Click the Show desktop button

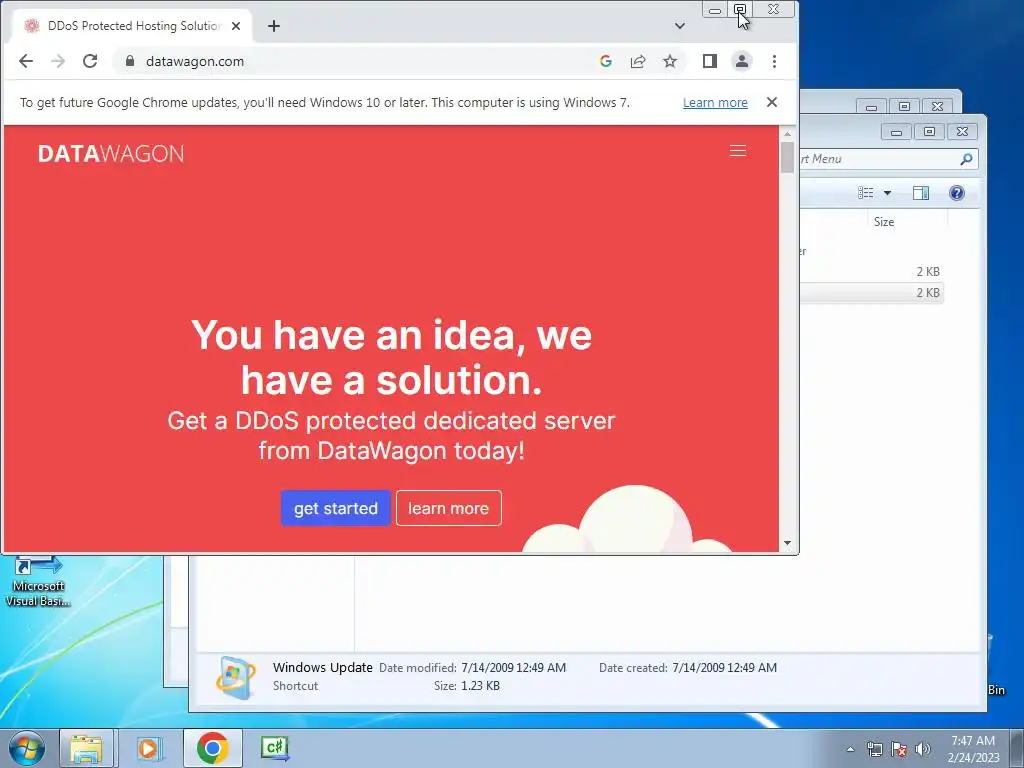tap(1017, 748)
